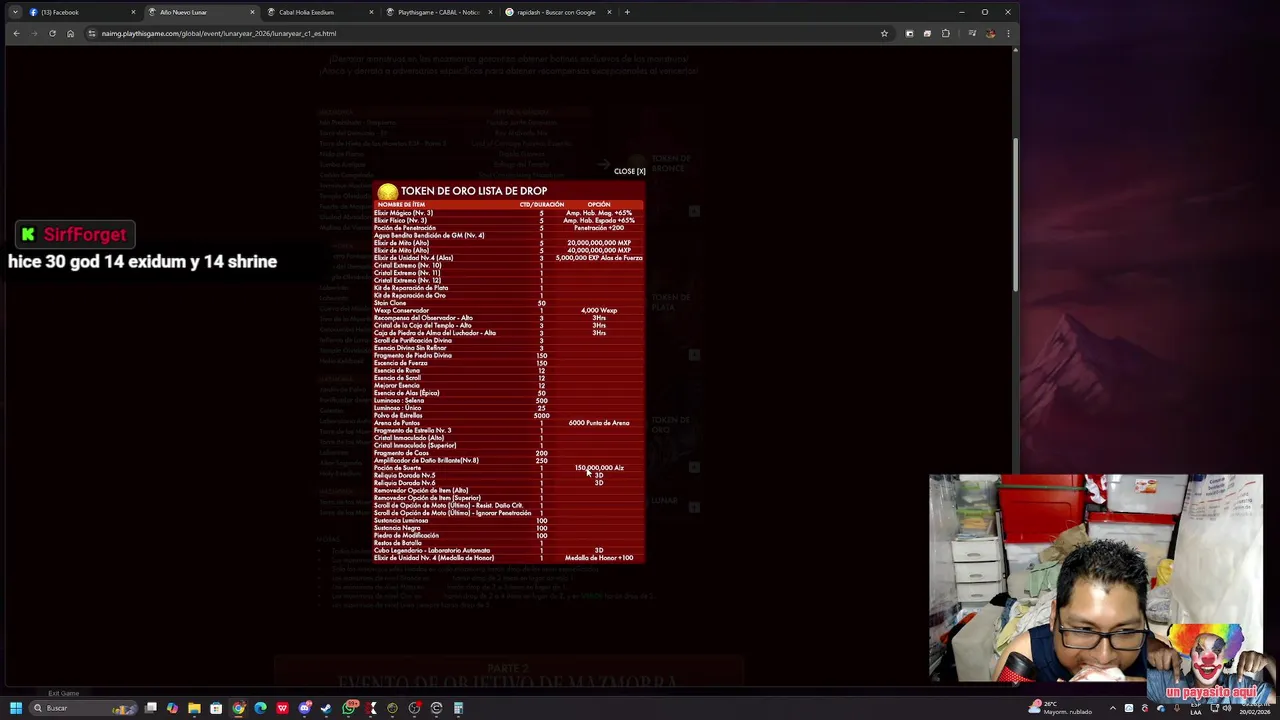Switch to Chrome on the taskbar

click(238, 708)
